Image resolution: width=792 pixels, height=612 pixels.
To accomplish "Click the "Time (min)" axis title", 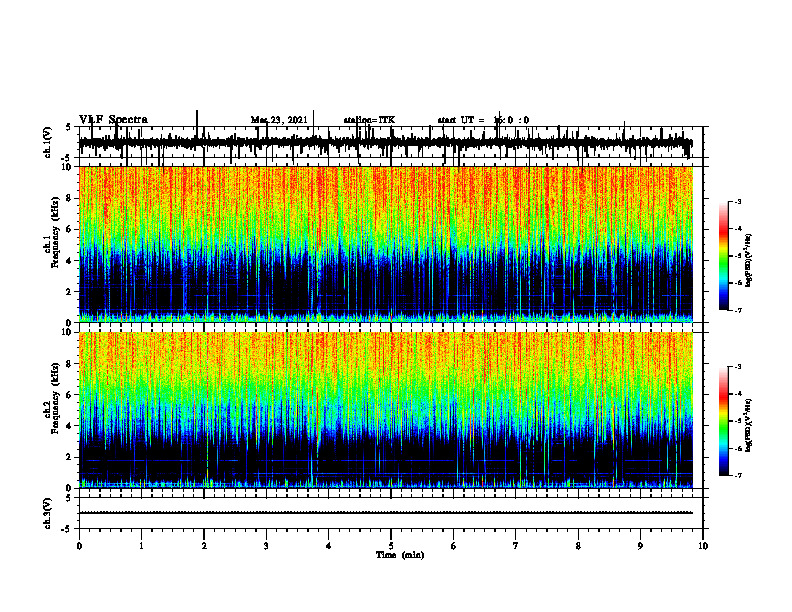I will [400, 555].
